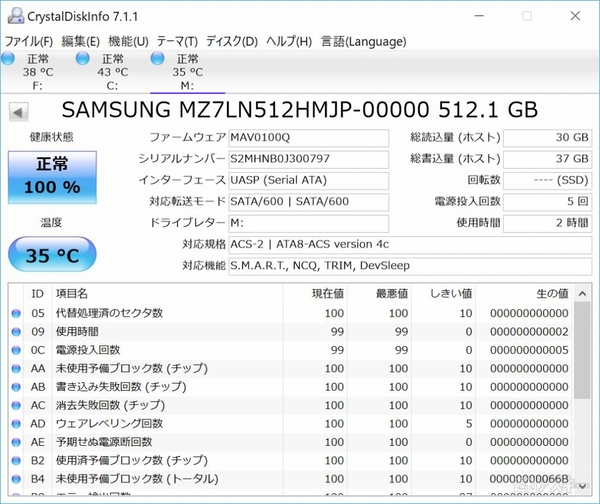Select the 未使用予備ブロック数 (トータル) row
This screenshot has width=600, height=504.
pos(291,479)
